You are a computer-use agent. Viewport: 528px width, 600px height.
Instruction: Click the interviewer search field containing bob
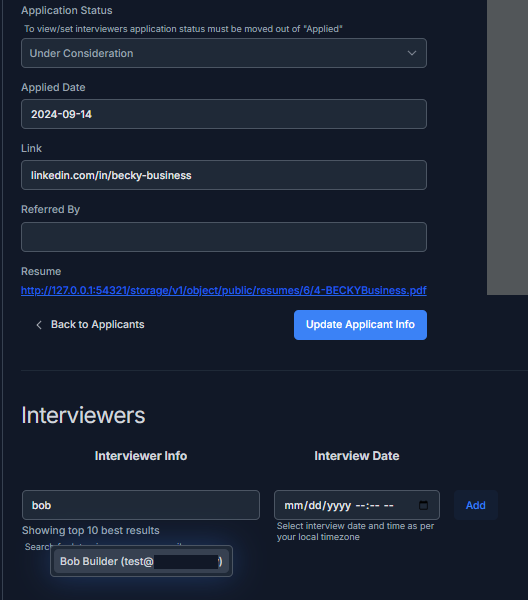(x=141, y=505)
